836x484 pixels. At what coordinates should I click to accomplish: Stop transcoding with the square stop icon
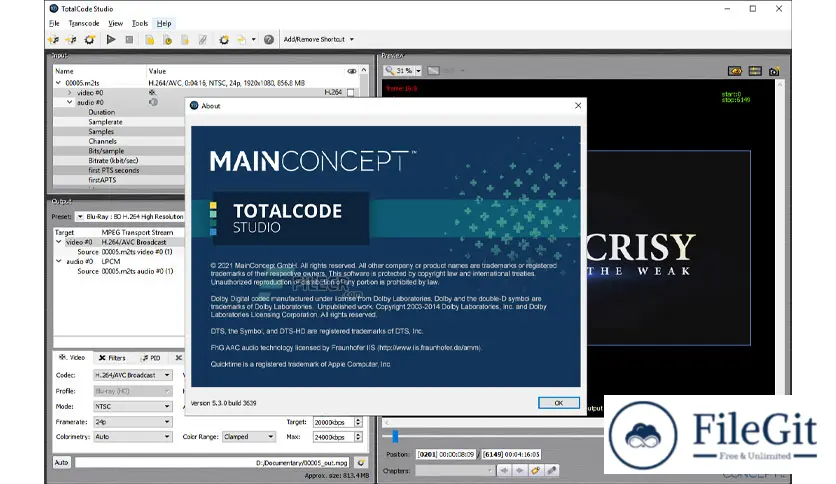click(129, 39)
